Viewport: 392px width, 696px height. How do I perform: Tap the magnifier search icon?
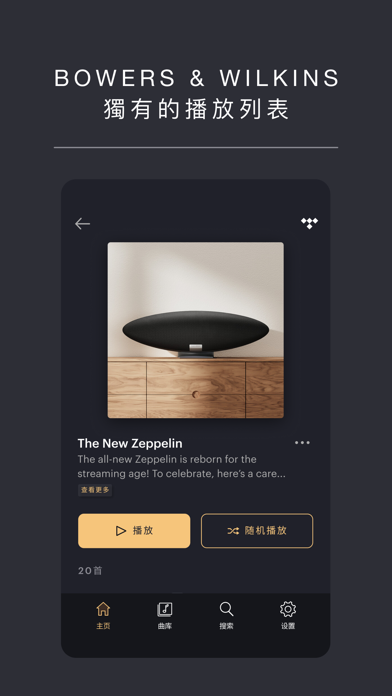(x=226, y=609)
